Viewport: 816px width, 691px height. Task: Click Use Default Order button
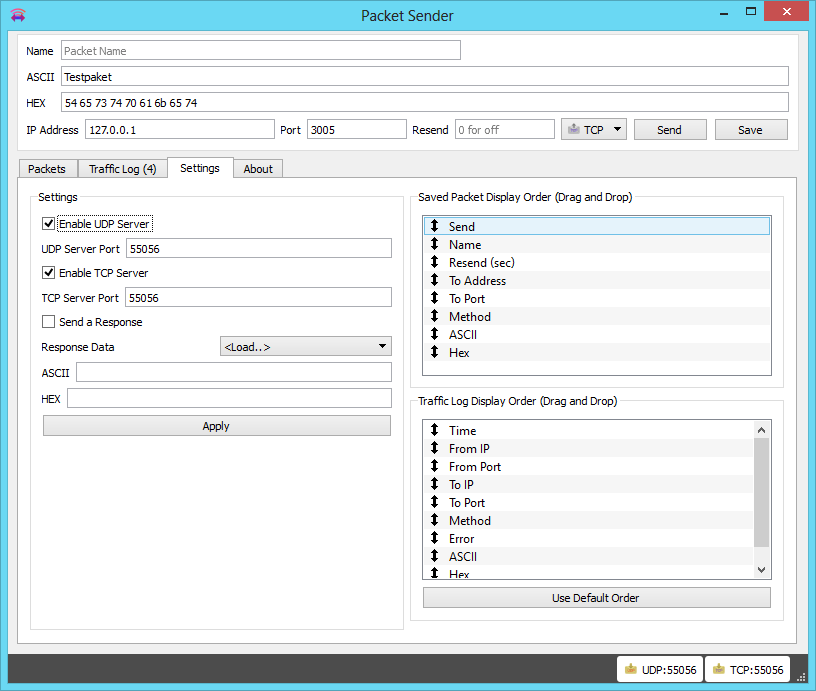596,598
